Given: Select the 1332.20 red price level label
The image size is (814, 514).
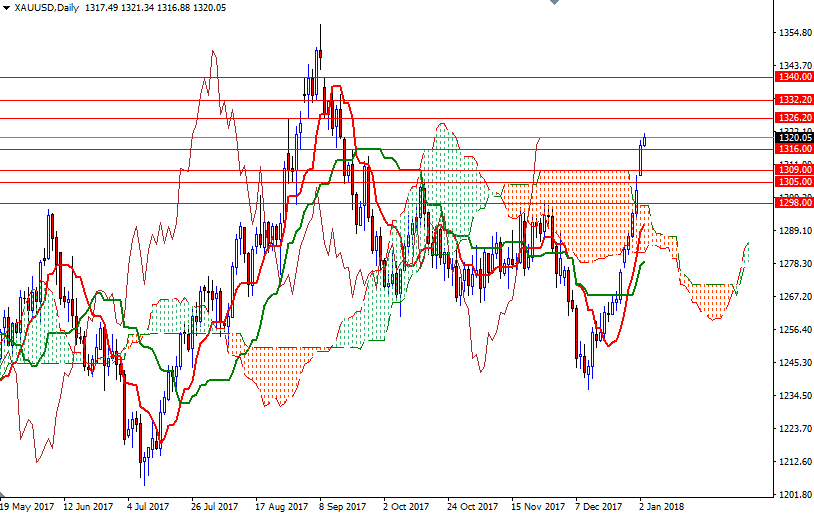Looking at the screenshot, I should coord(793,100).
